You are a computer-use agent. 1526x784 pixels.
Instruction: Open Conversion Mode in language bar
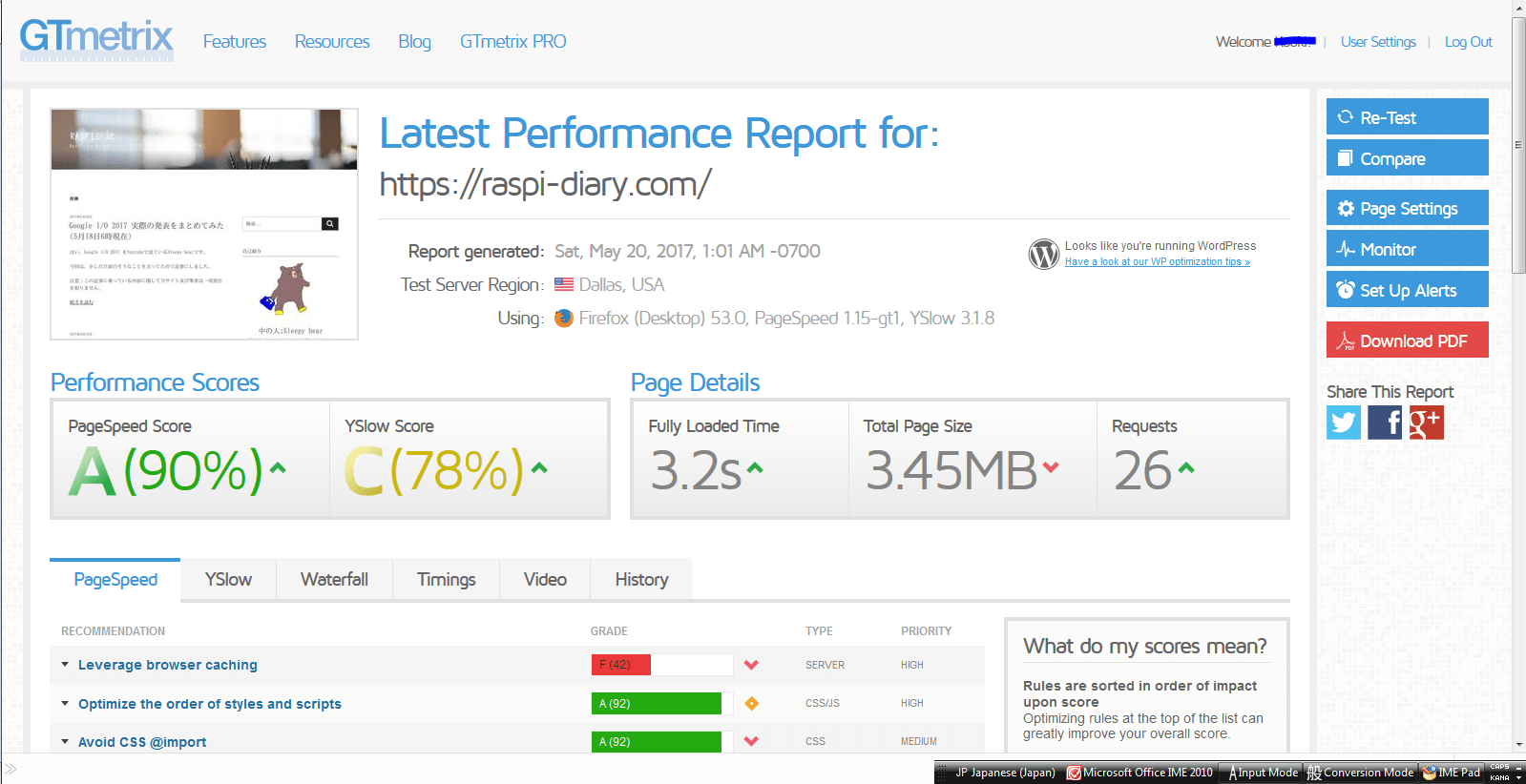pyautogui.click(x=1360, y=773)
